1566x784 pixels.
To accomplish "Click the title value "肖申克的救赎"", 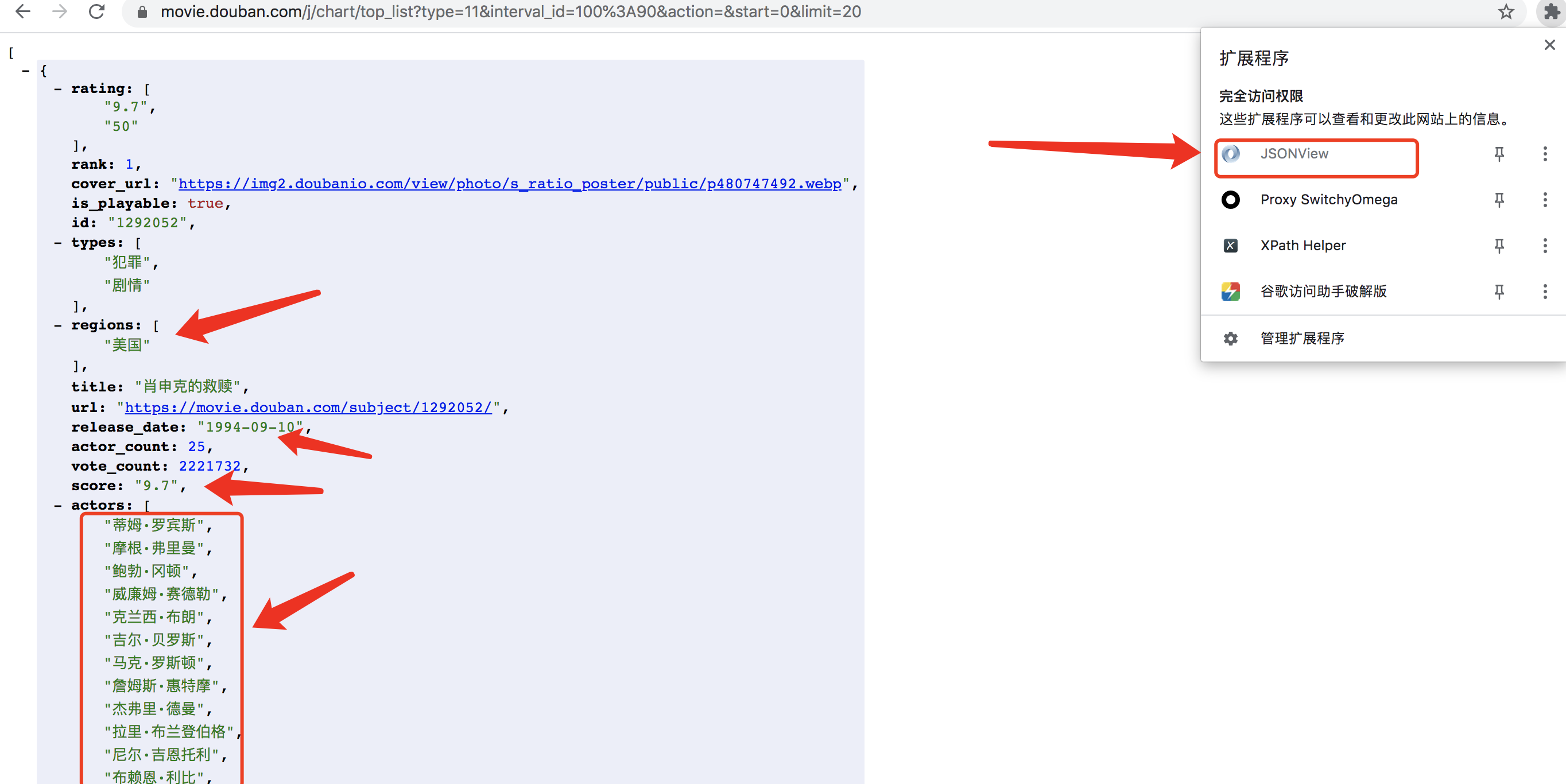I will [x=187, y=386].
